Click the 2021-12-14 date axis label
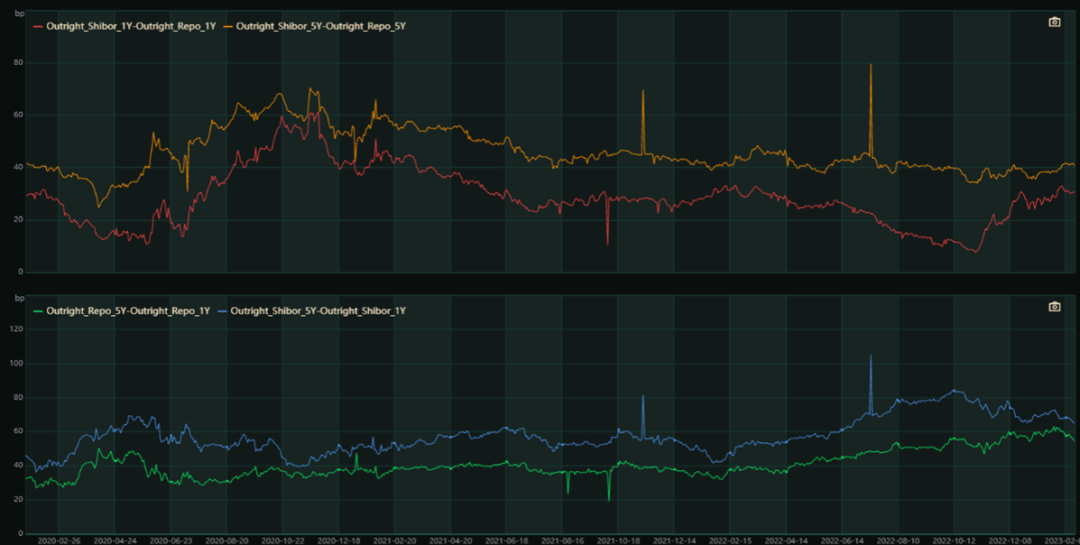This screenshot has width=1080, height=545. tap(674, 541)
